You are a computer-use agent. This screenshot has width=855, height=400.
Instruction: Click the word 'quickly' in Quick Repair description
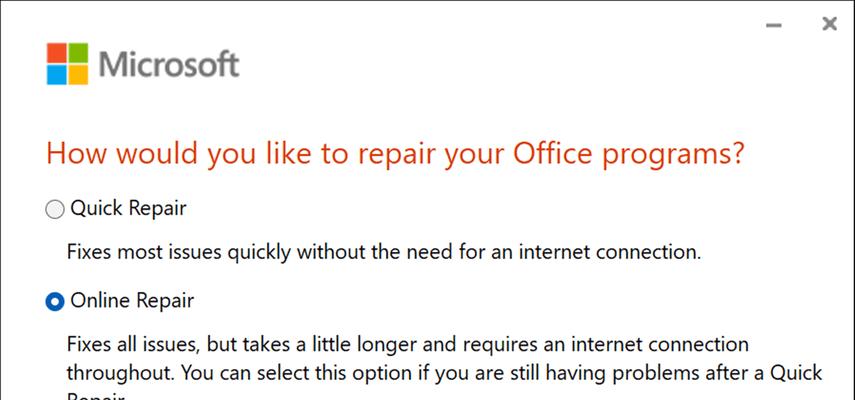coord(260,254)
